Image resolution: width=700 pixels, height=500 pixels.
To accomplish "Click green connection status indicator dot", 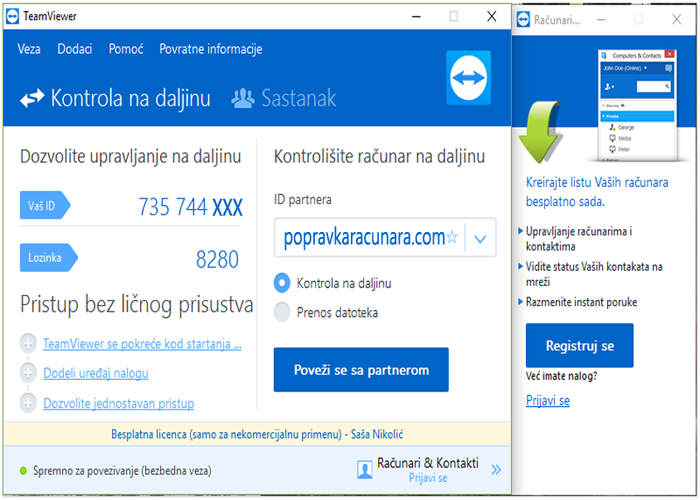I will pos(23,471).
